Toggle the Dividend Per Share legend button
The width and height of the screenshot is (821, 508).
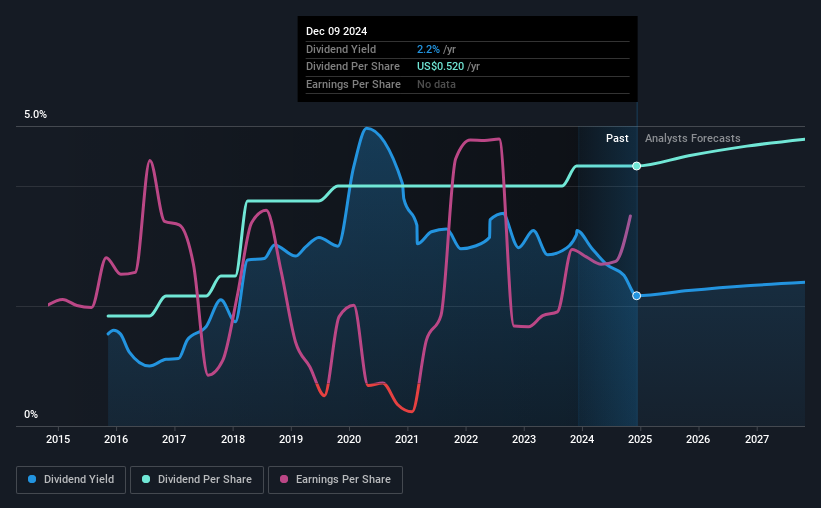pos(197,480)
